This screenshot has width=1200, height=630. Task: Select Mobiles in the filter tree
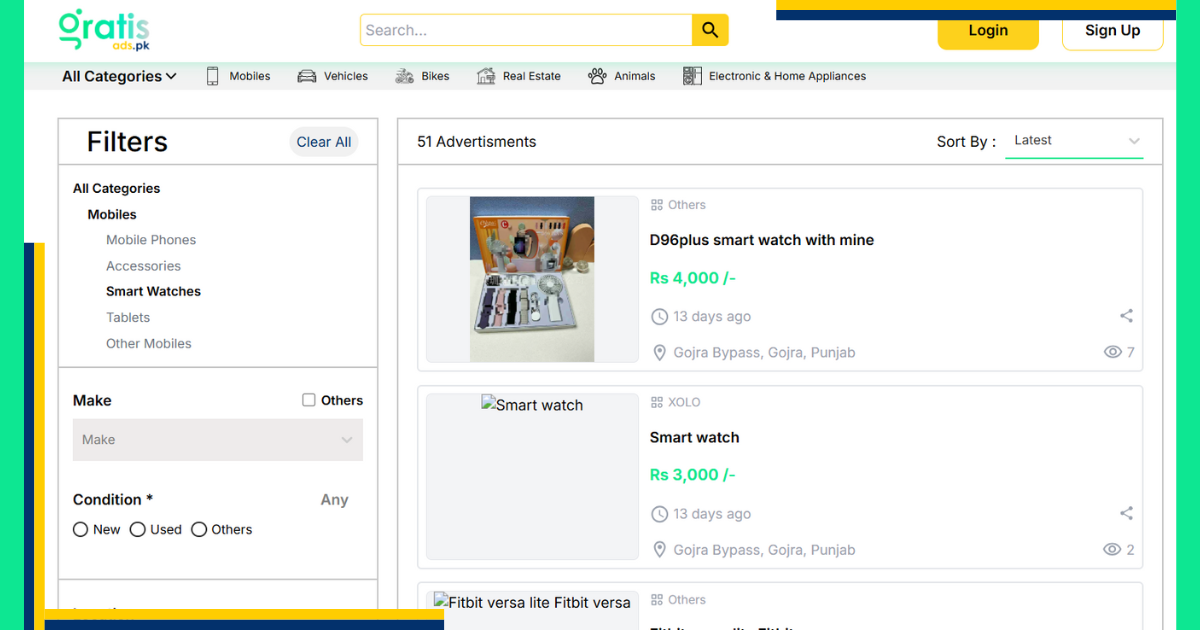[x=112, y=214]
